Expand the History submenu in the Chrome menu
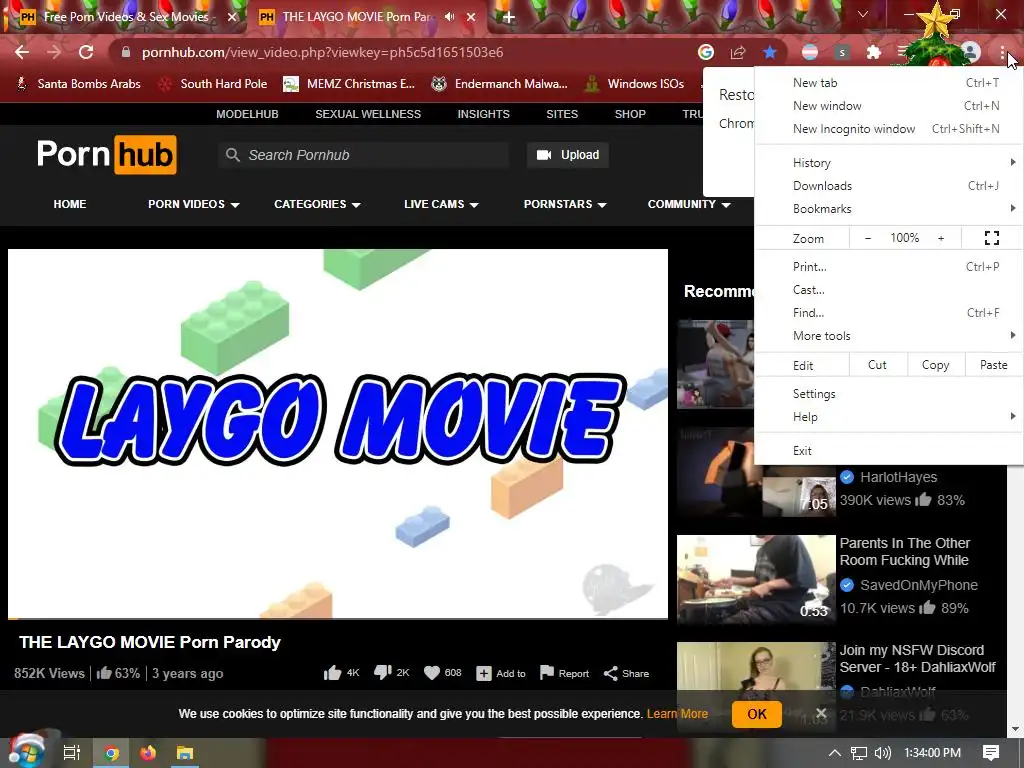 click(x=889, y=163)
